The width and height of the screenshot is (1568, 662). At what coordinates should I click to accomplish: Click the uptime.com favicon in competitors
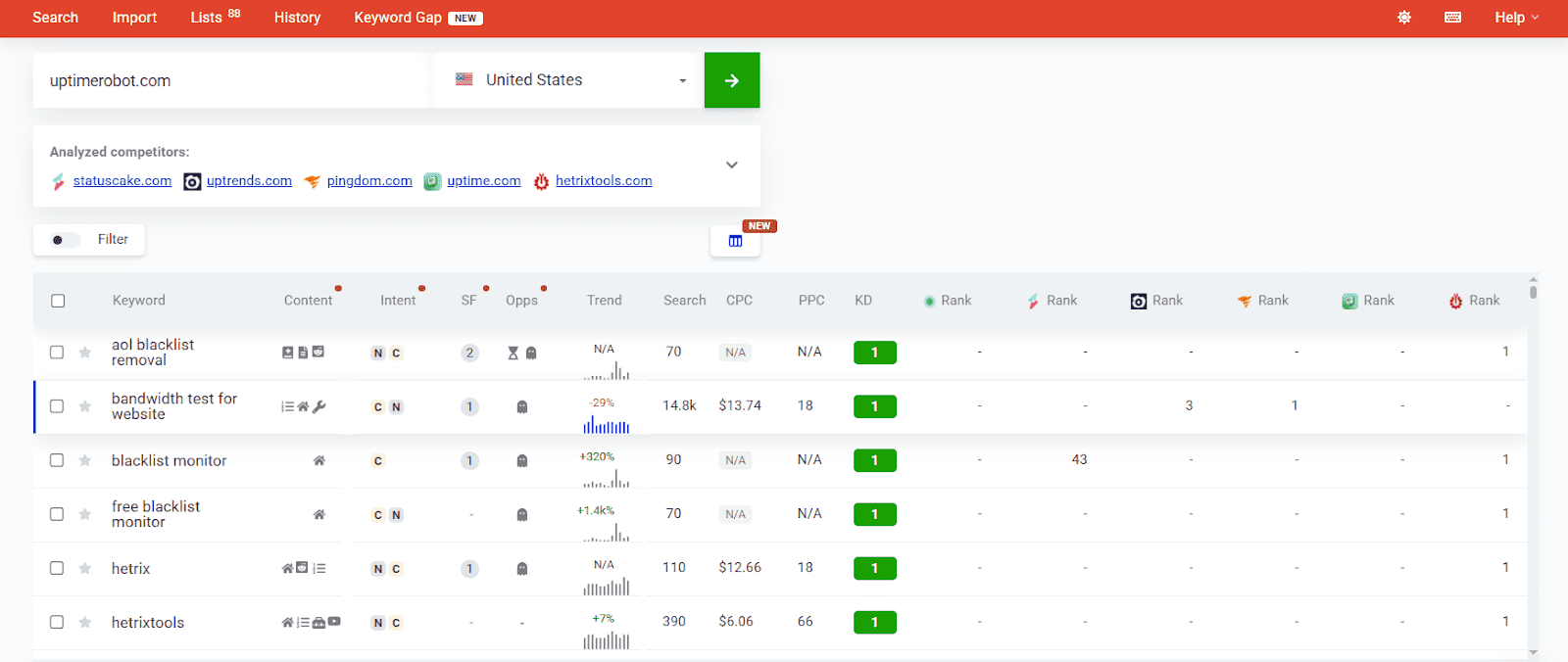click(x=432, y=181)
